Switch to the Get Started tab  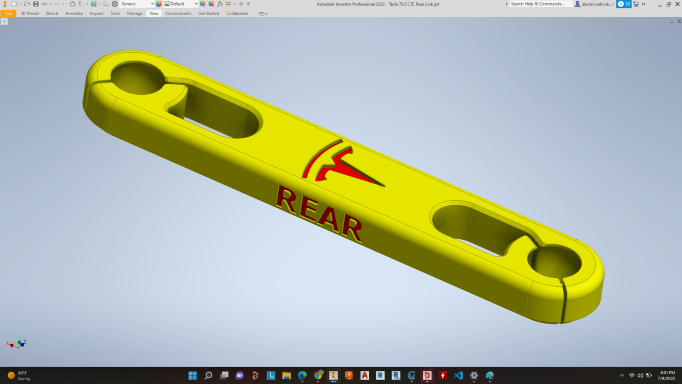[x=209, y=13]
